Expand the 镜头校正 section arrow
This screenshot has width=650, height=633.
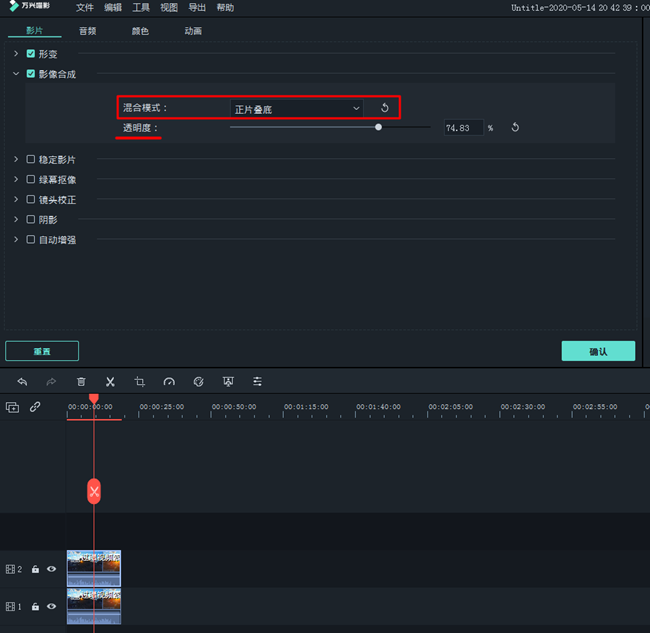[x=16, y=199]
